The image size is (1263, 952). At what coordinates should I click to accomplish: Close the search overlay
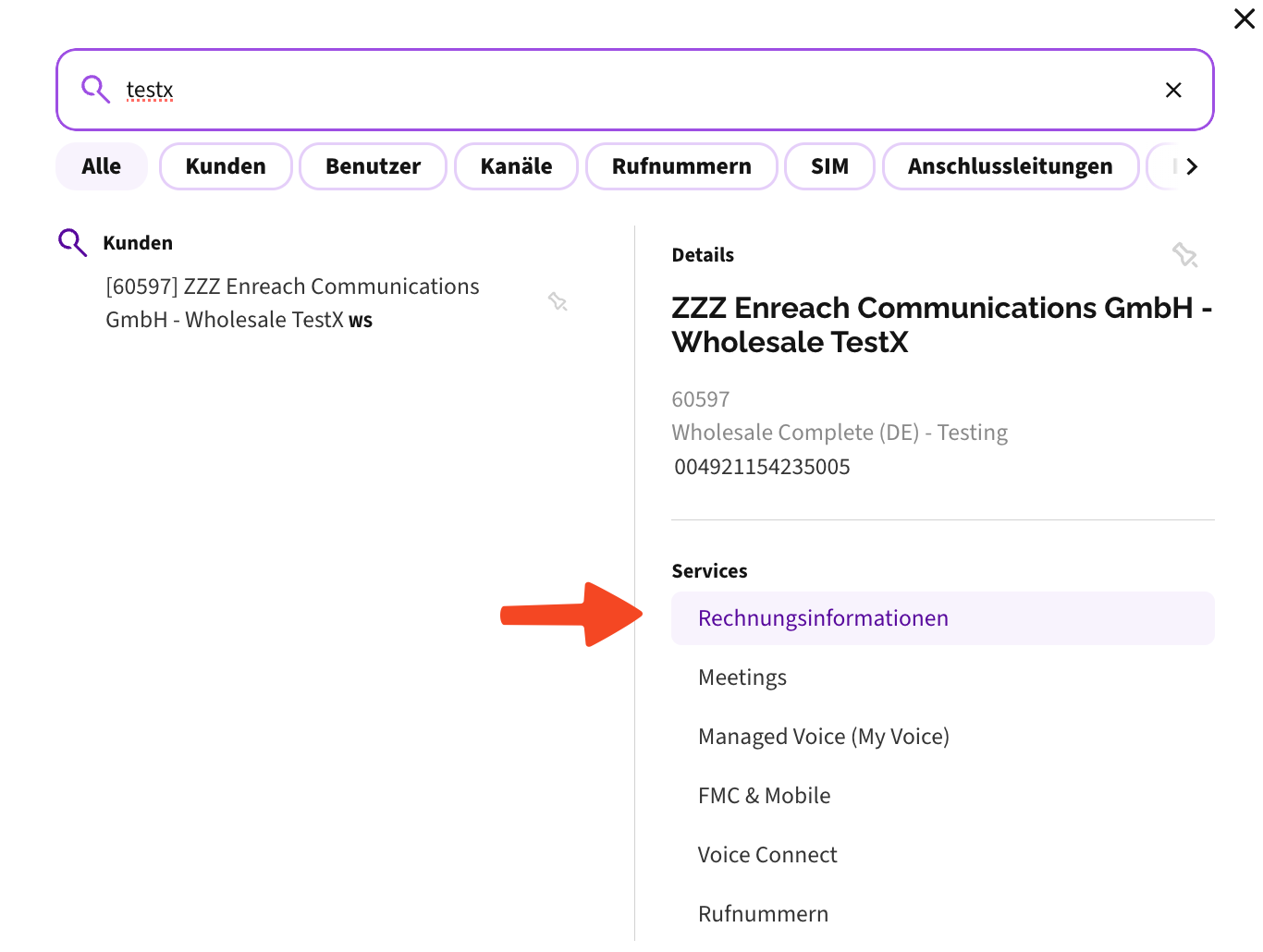pyautogui.click(x=1244, y=18)
